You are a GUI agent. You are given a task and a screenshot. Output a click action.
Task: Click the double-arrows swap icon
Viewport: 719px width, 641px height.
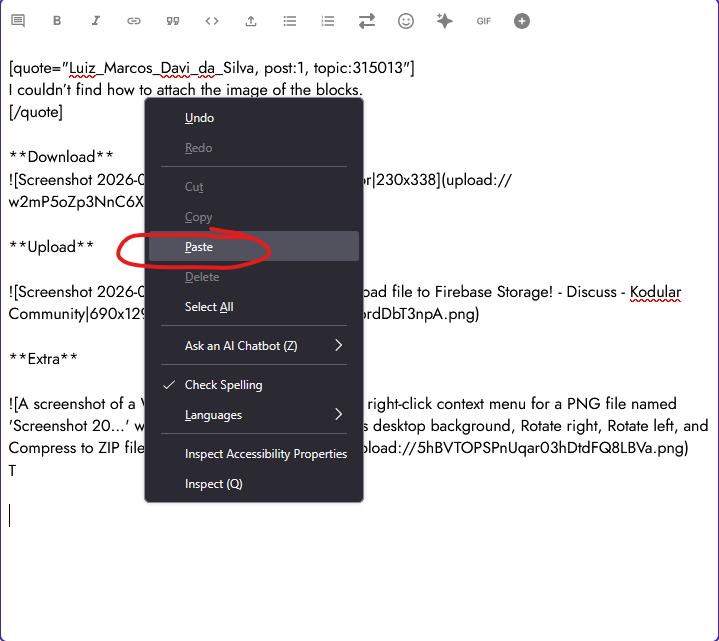[367, 21]
